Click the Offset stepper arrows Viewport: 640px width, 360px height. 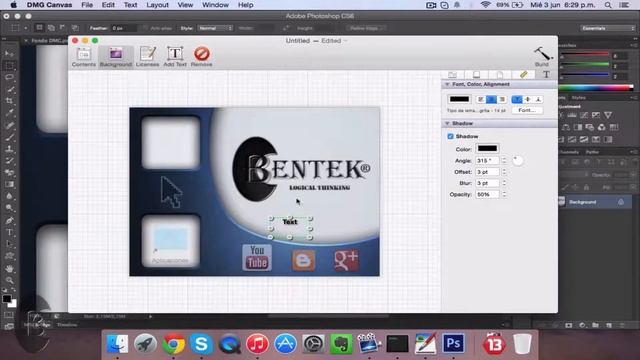504,172
